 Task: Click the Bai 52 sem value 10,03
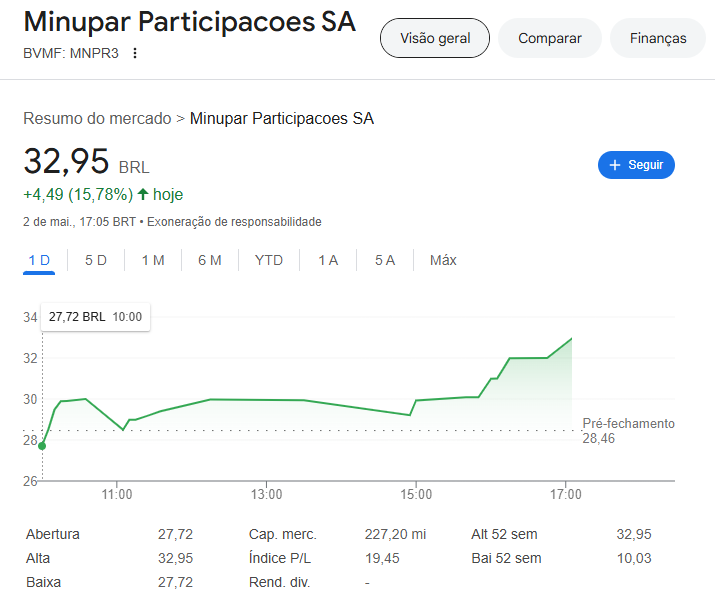click(634, 558)
